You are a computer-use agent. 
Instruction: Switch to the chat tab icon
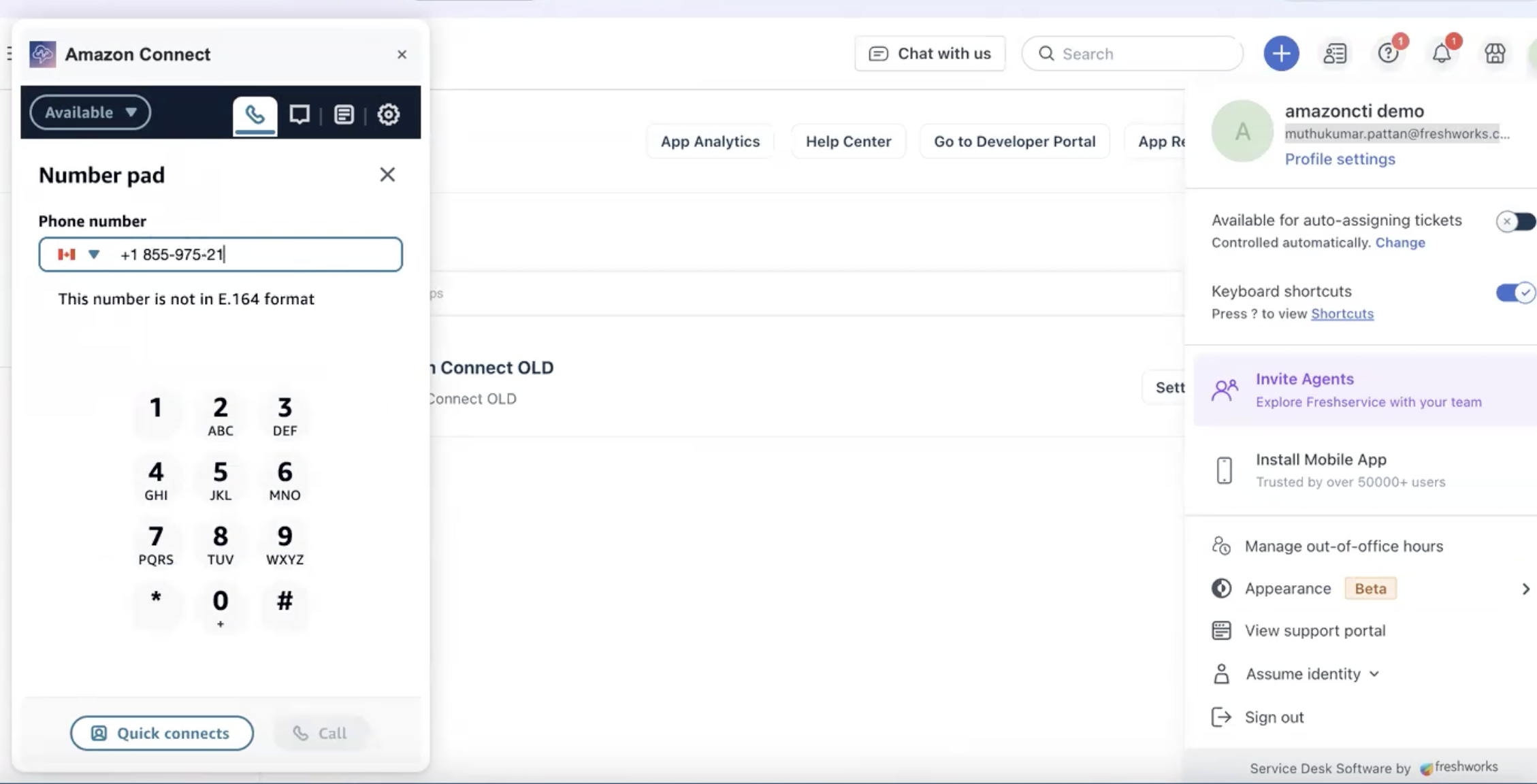[x=300, y=114]
